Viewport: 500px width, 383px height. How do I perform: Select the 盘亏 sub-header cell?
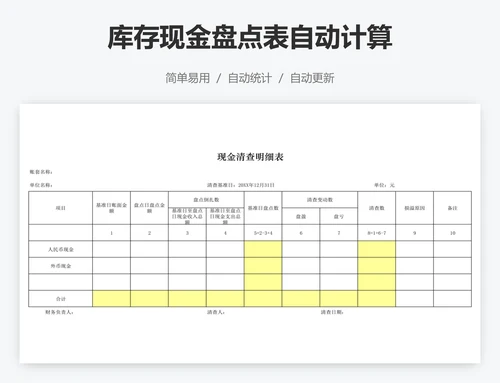pos(339,216)
